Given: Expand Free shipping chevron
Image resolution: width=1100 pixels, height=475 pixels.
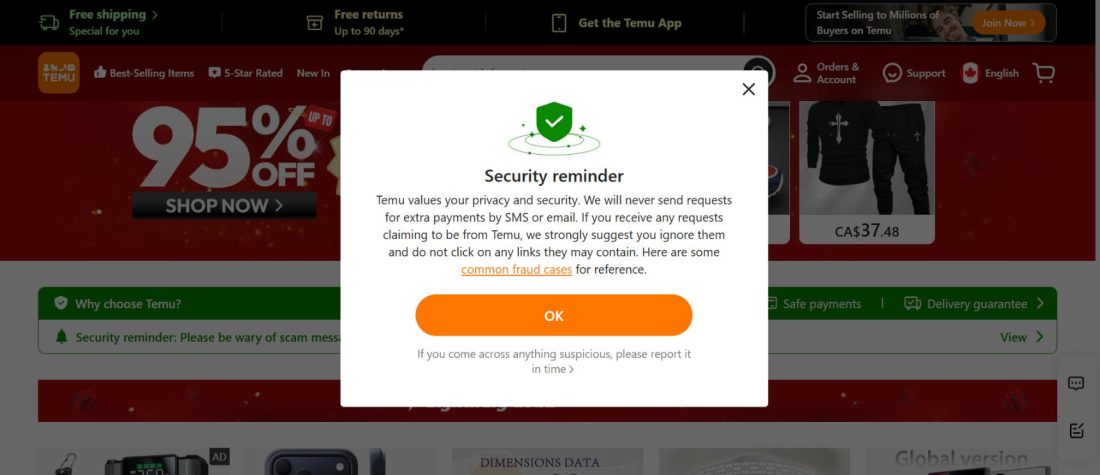Looking at the screenshot, I should (155, 14).
